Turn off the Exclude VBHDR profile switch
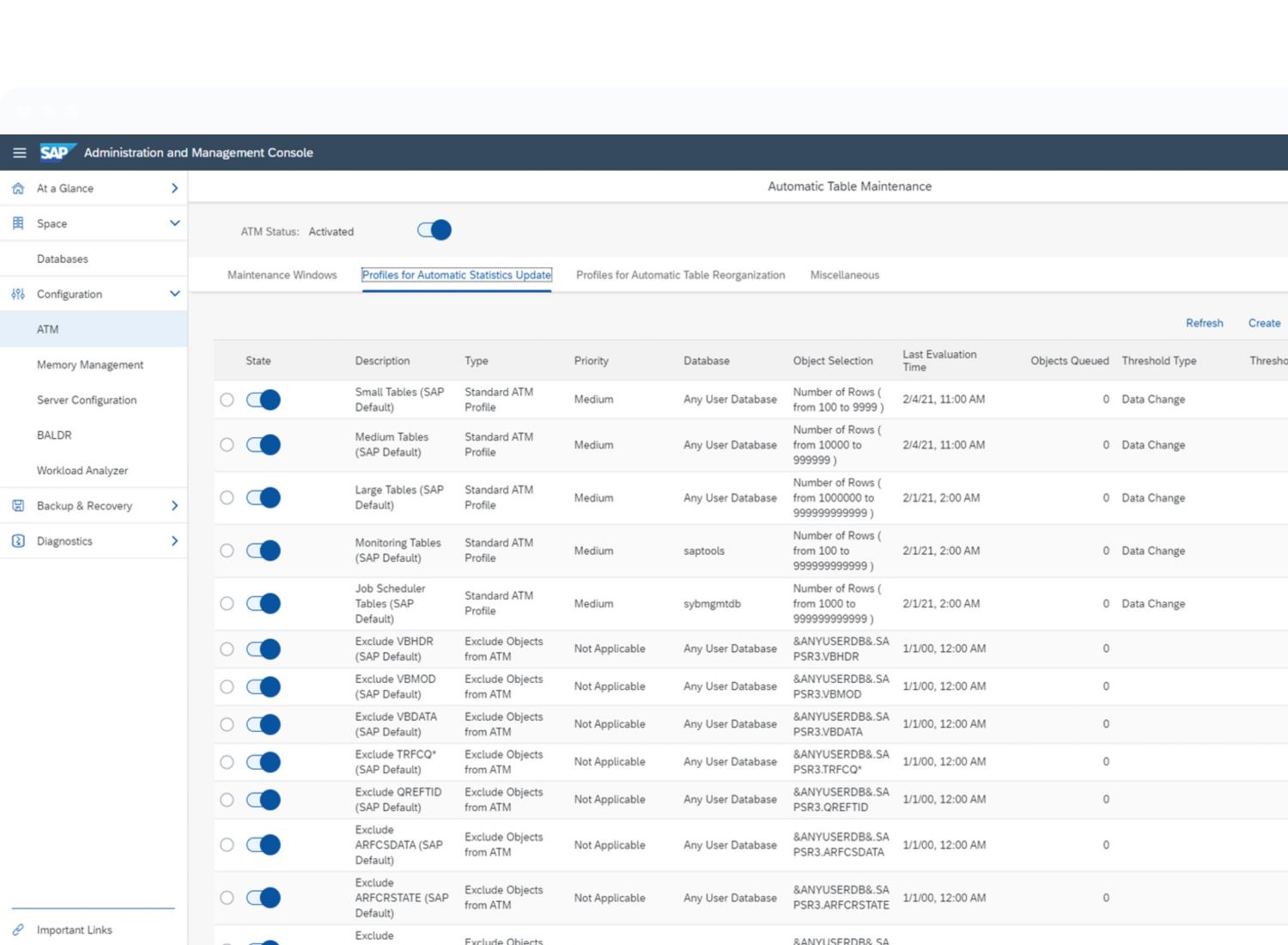Viewport: 1288px width, 945px height. pos(264,649)
